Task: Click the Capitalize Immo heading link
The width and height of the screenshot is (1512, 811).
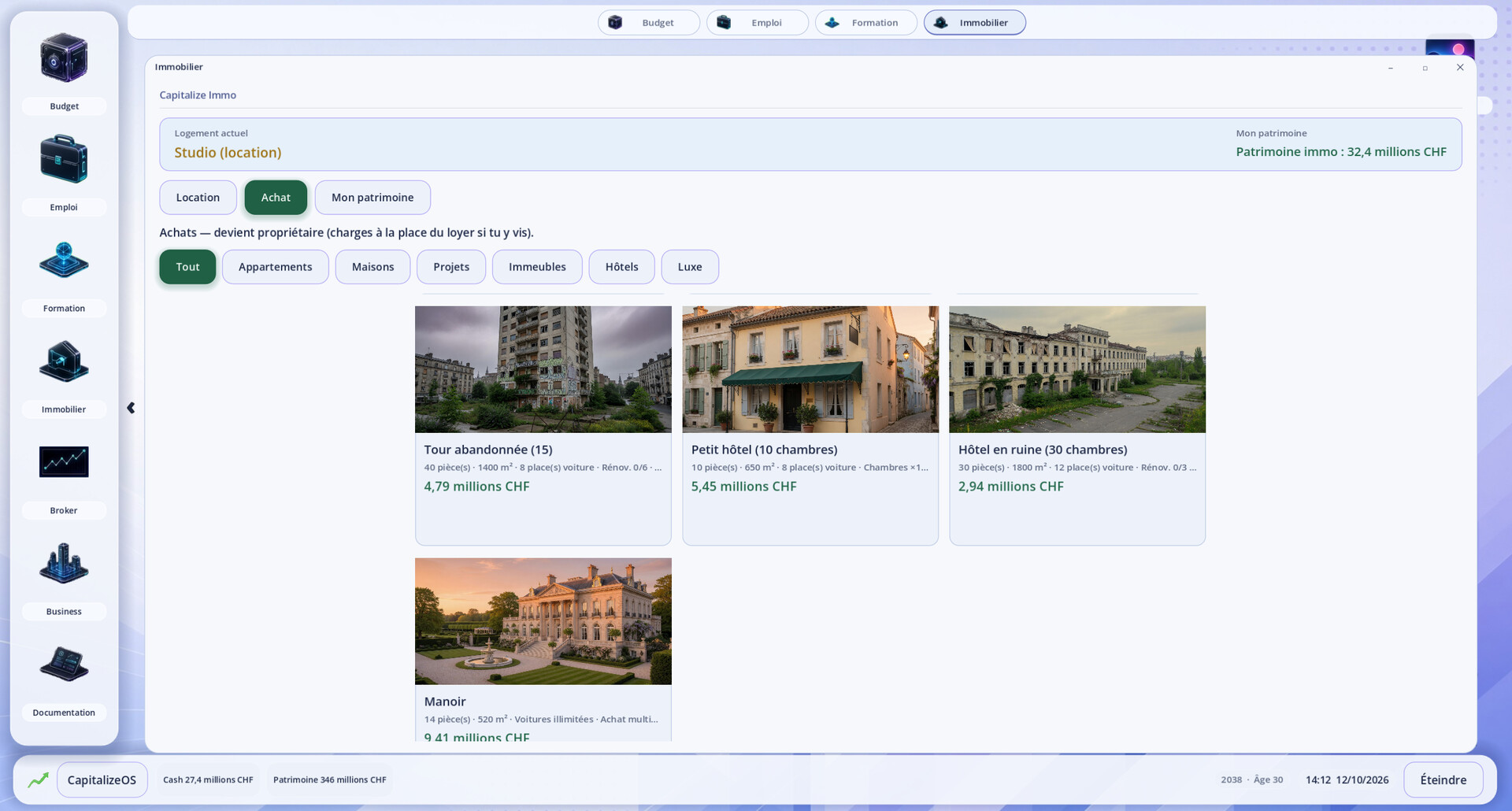Action: pyautogui.click(x=198, y=95)
